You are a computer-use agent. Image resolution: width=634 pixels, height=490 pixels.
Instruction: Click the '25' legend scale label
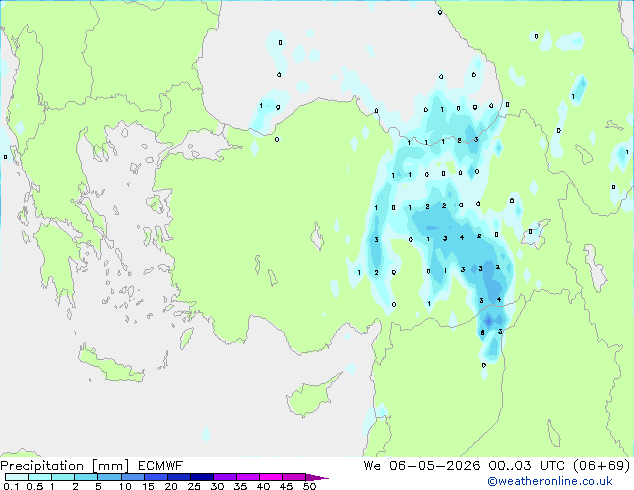[194, 486]
